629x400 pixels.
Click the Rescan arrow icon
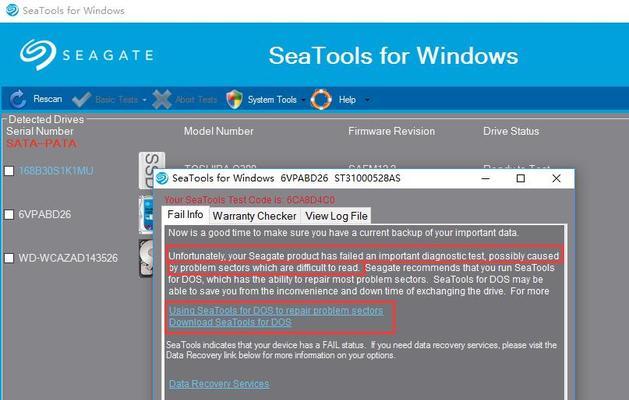click(18, 99)
